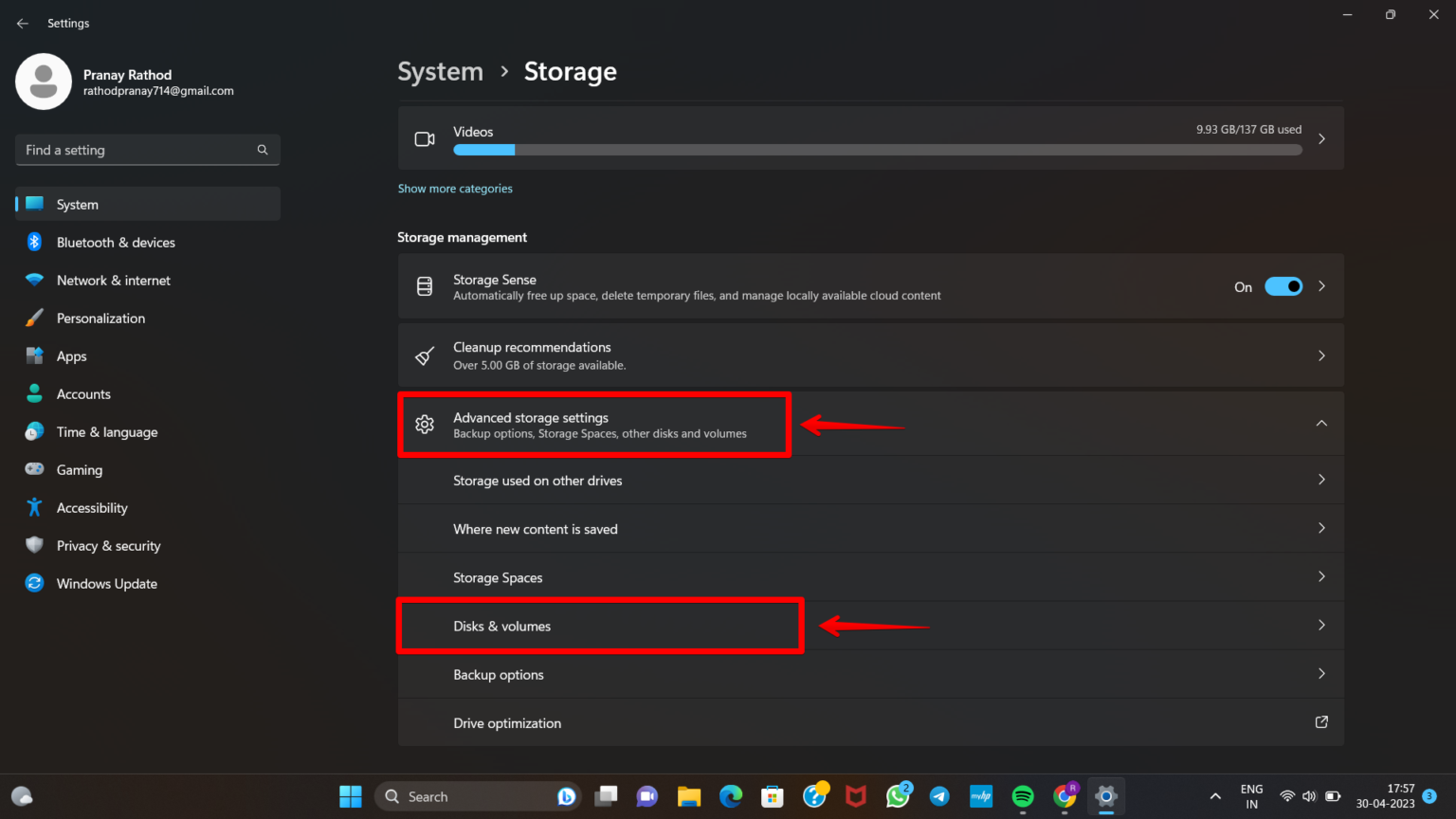Collapse the Advanced storage settings section
Viewport: 1456px width, 819px height.
[x=1321, y=423]
